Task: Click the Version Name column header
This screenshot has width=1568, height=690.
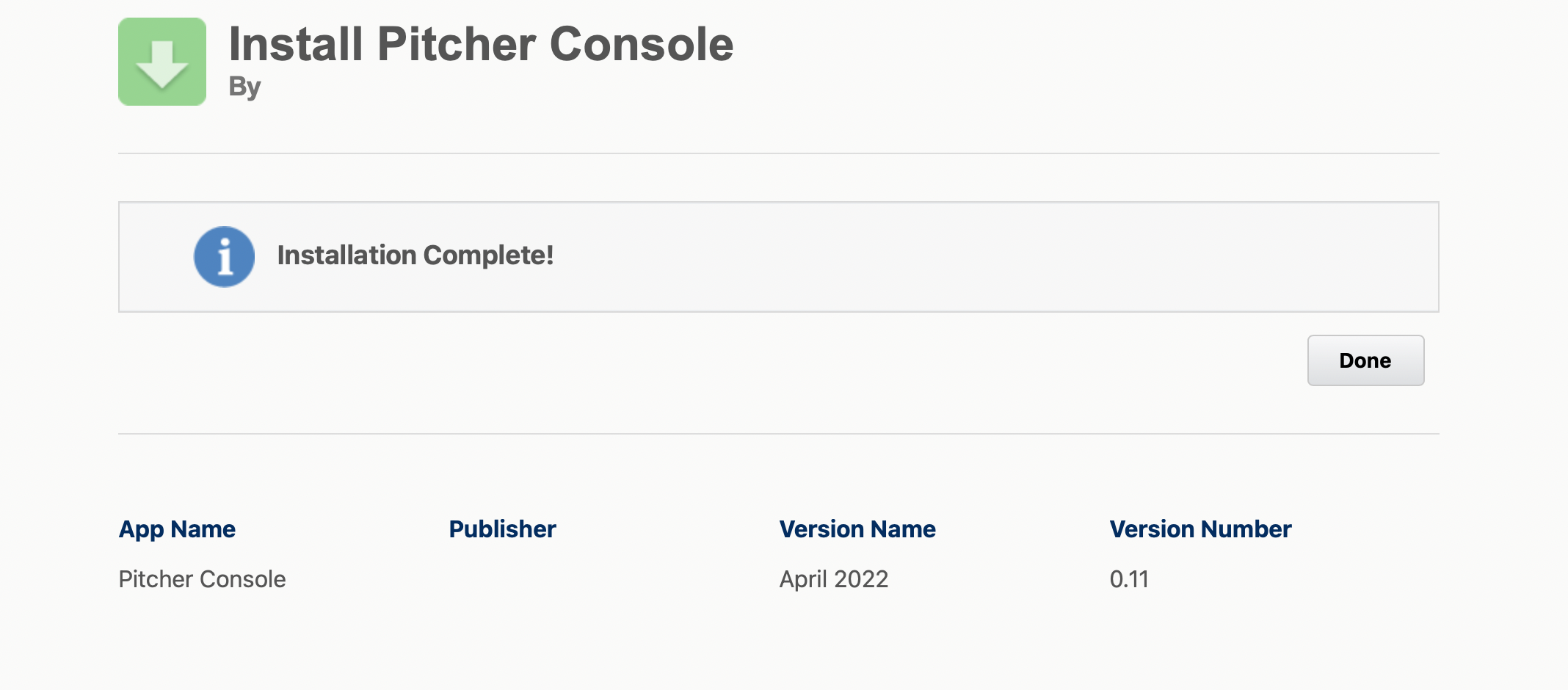Action: 857,529
